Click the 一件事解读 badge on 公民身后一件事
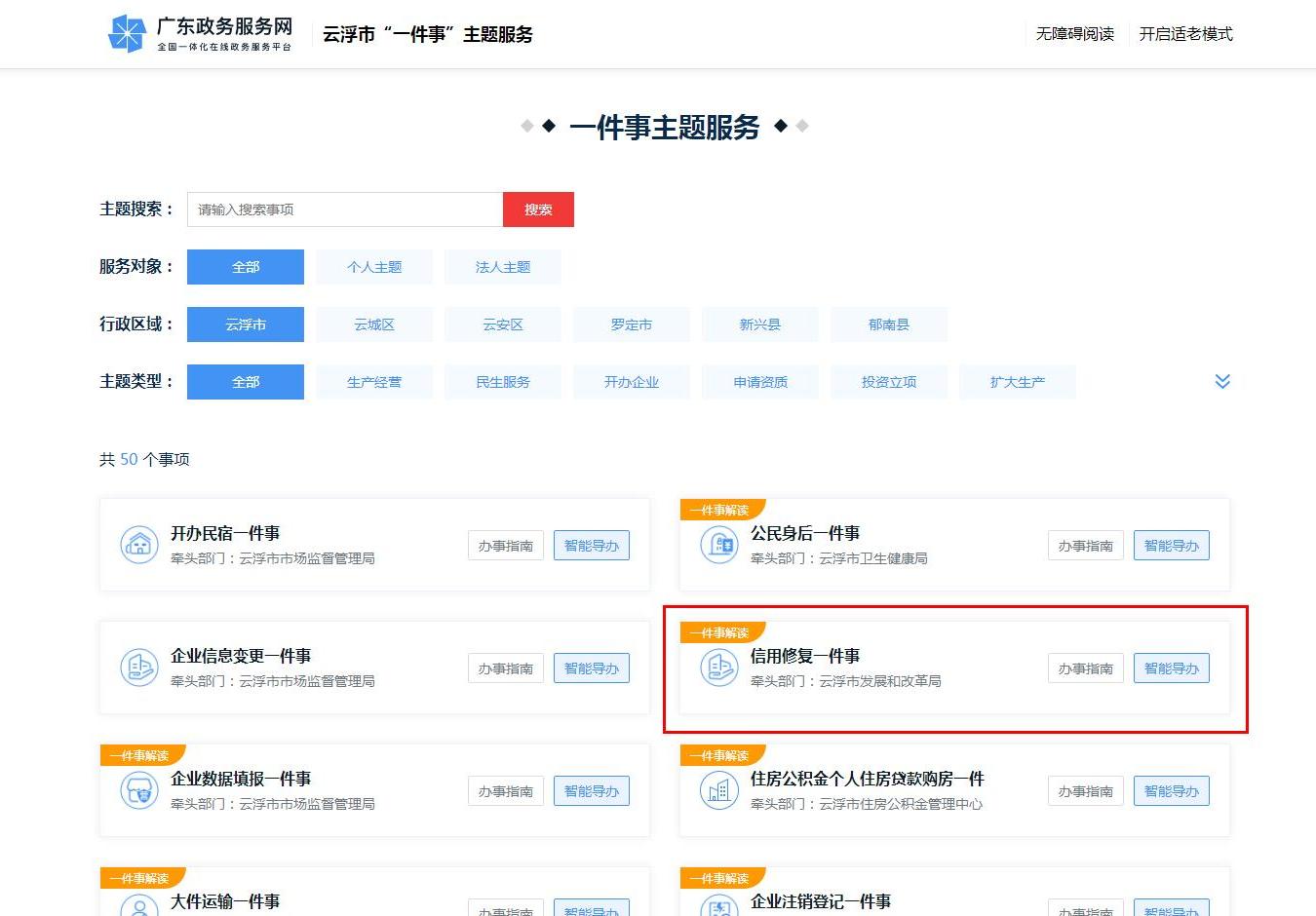This screenshot has width=1316, height=916. (723, 509)
